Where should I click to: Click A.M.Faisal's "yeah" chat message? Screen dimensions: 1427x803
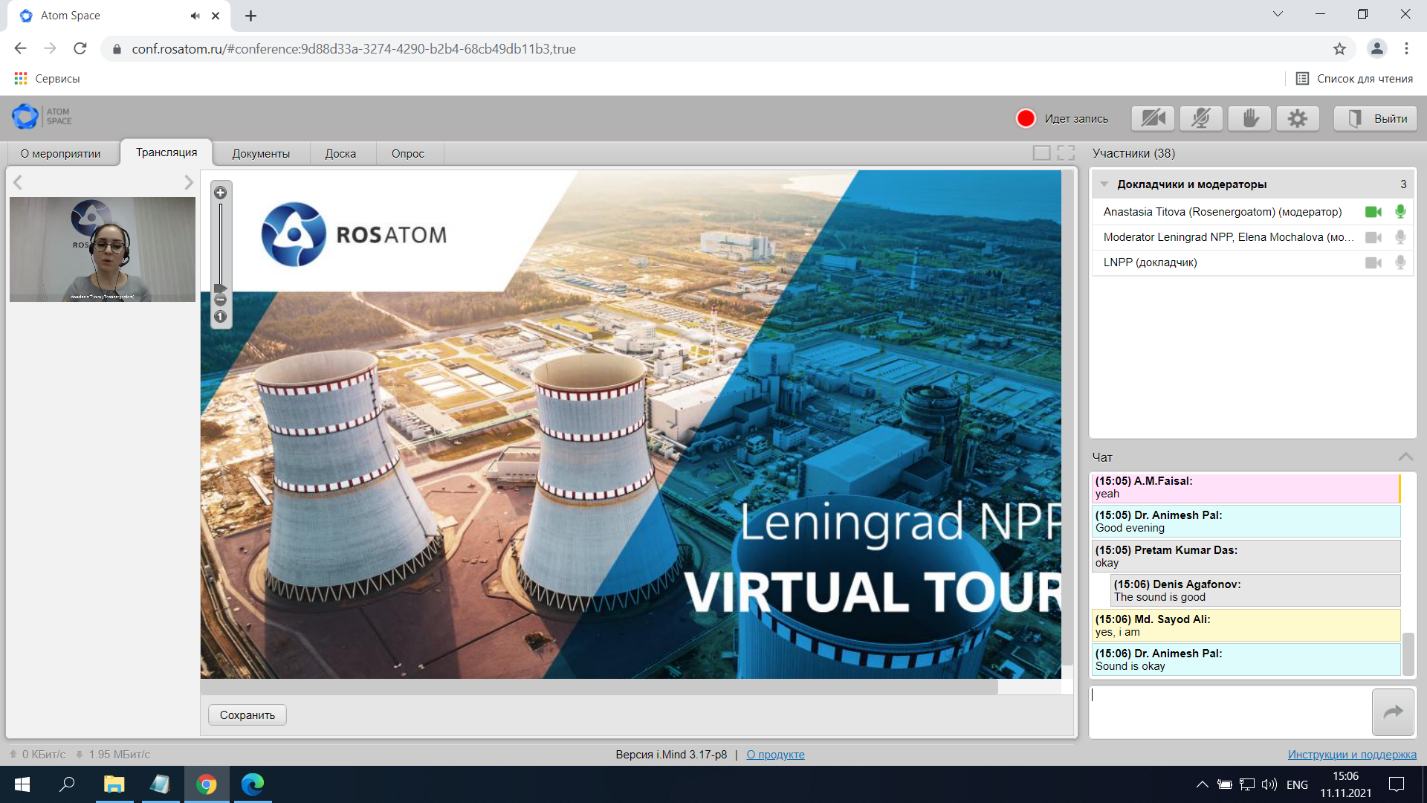(1246, 488)
